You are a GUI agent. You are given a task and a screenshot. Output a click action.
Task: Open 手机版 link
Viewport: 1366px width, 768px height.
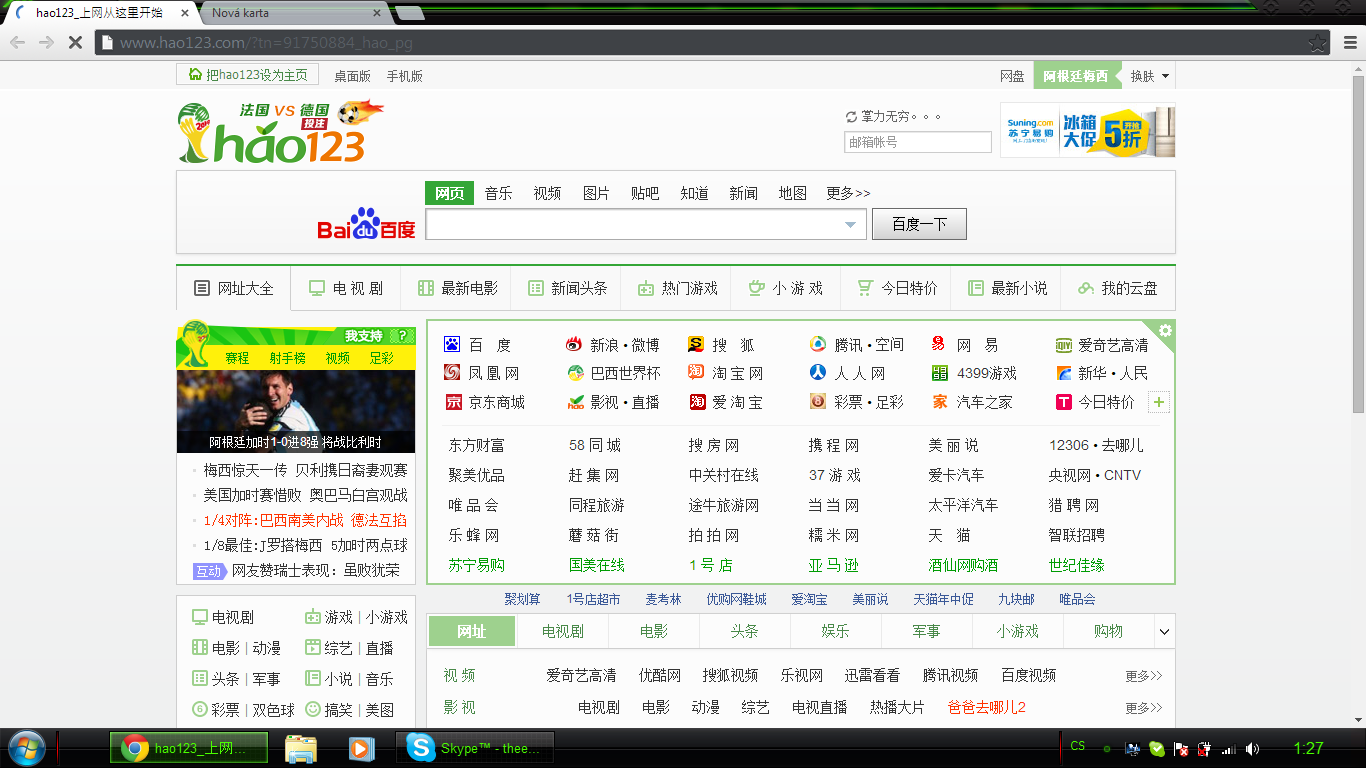pyautogui.click(x=404, y=76)
